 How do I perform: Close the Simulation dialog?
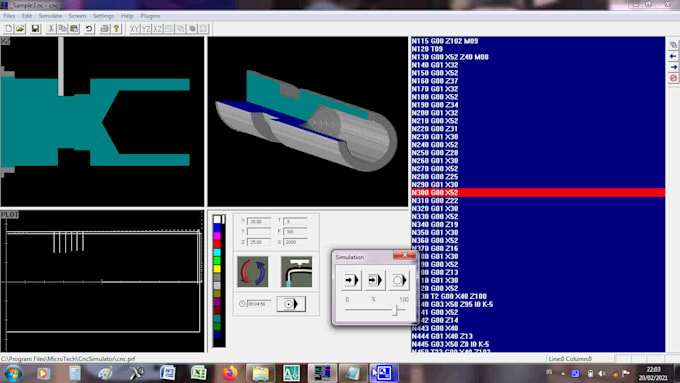point(404,255)
